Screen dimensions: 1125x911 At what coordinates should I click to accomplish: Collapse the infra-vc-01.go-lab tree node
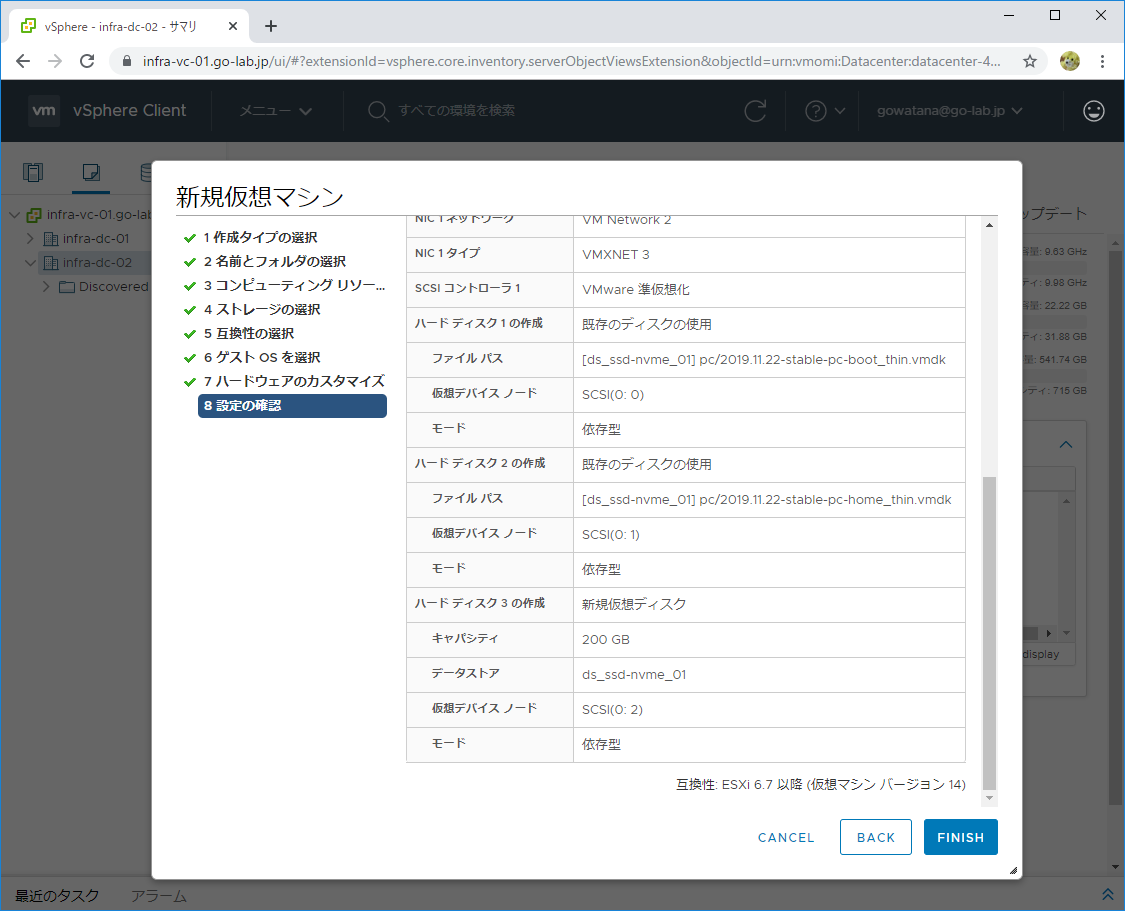coord(13,213)
